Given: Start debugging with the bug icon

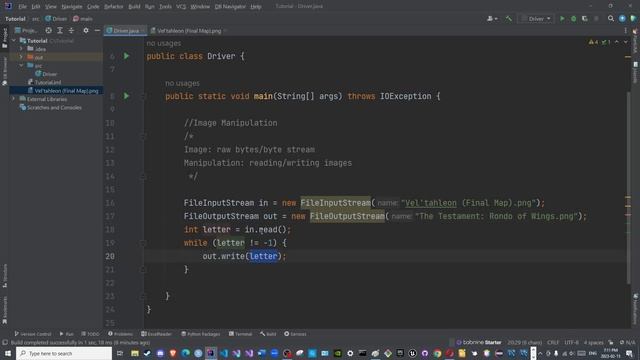Looking at the screenshot, I should [x=573, y=19].
